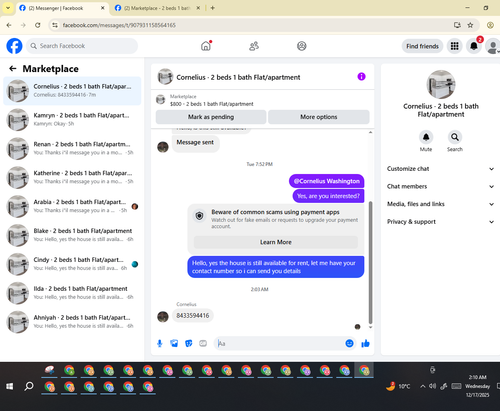Open the Ilda conversation
Viewport: 500px width, 411px height.
(72, 293)
